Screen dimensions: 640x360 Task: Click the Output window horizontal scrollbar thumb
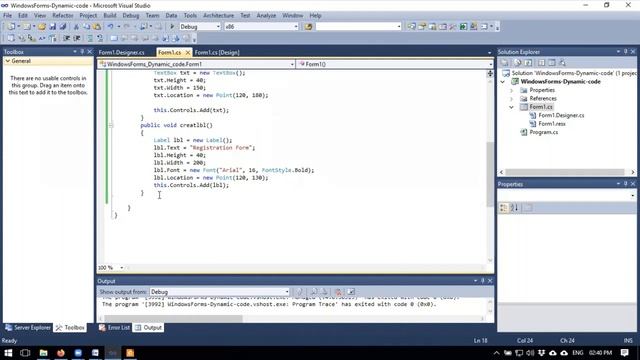(173, 318)
